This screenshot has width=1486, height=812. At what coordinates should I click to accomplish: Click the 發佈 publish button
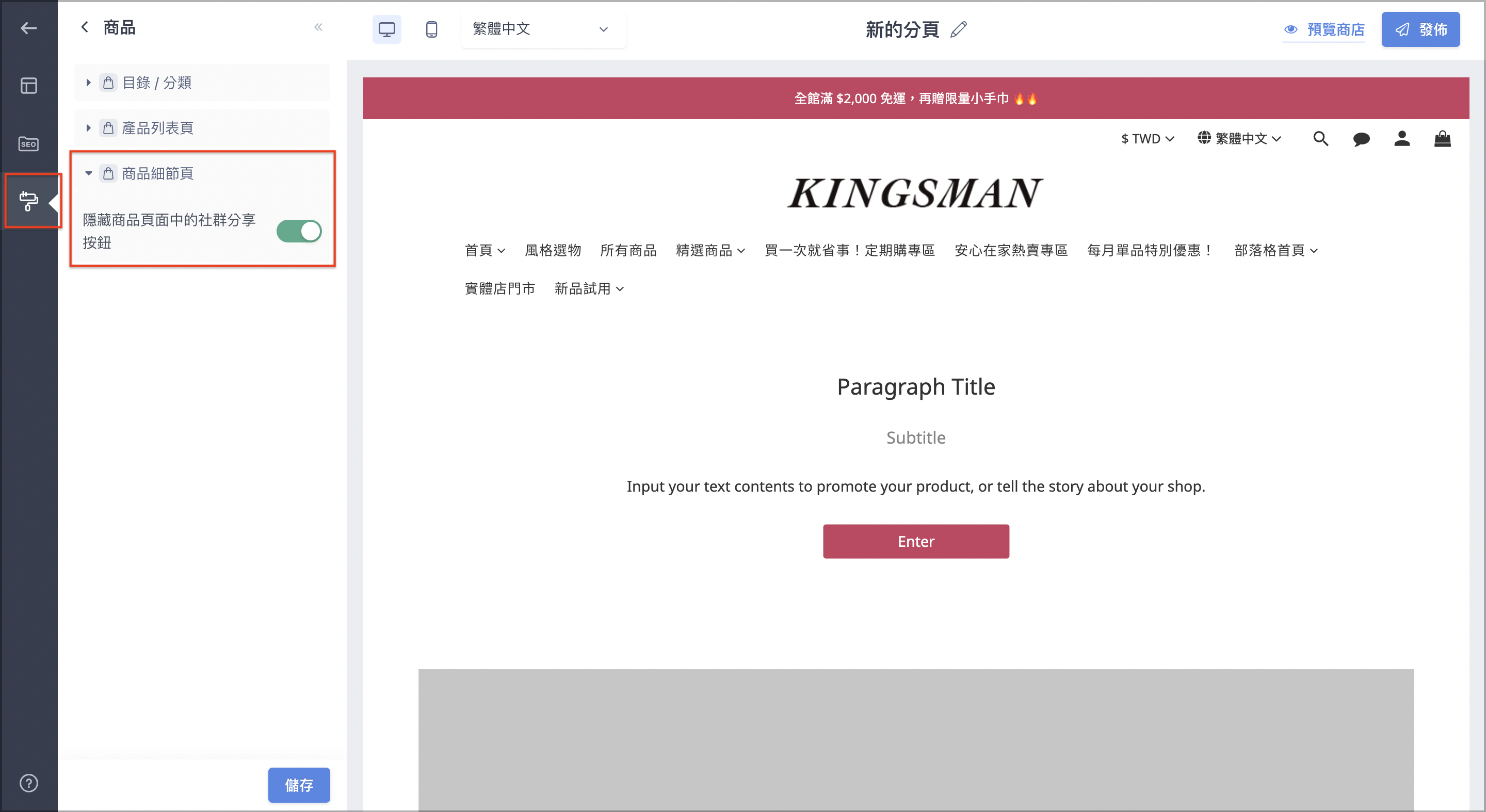1420,29
